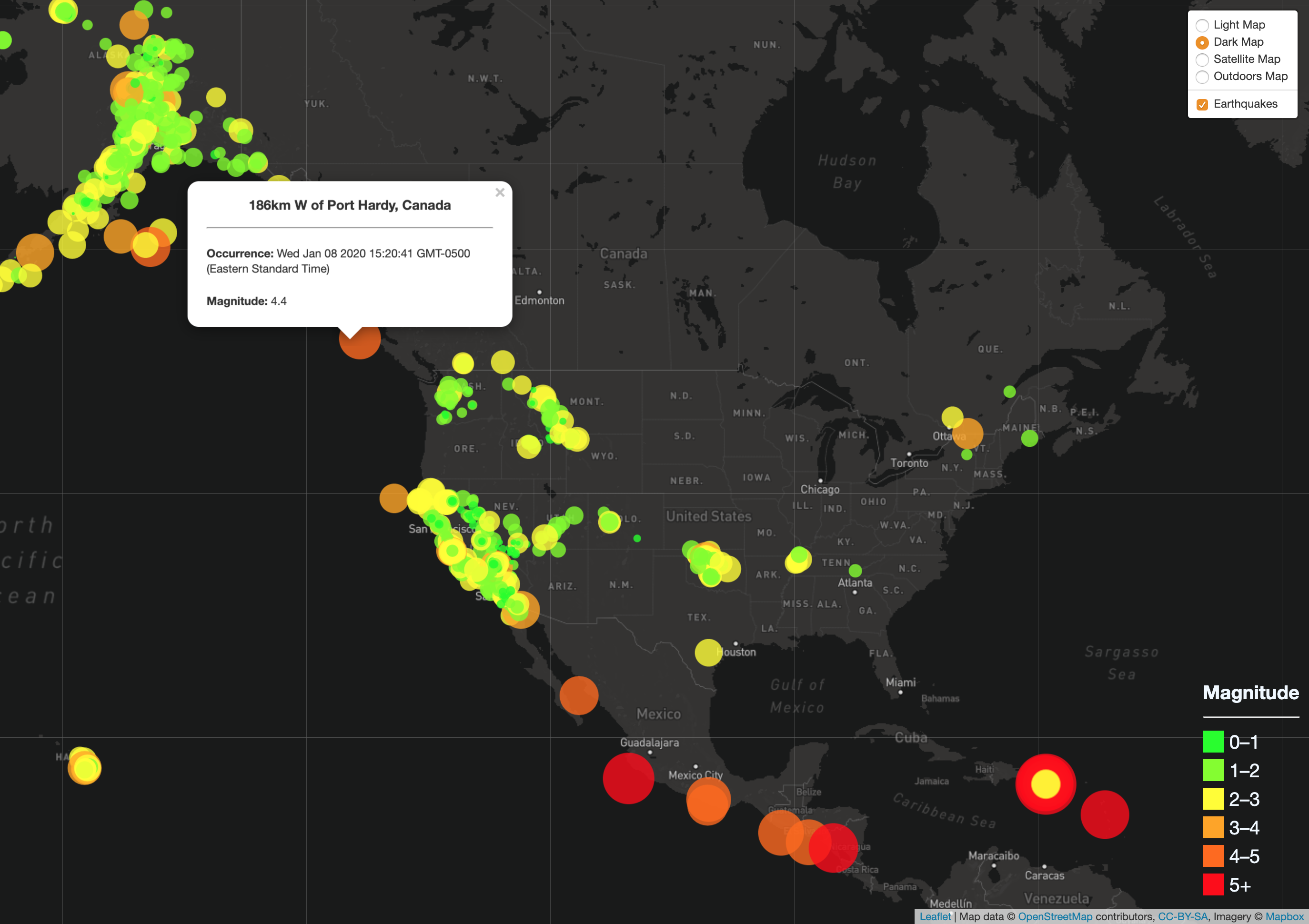This screenshot has width=1309, height=924.
Task: Click the yellow earthquake marker near Houston
Action: (708, 653)
